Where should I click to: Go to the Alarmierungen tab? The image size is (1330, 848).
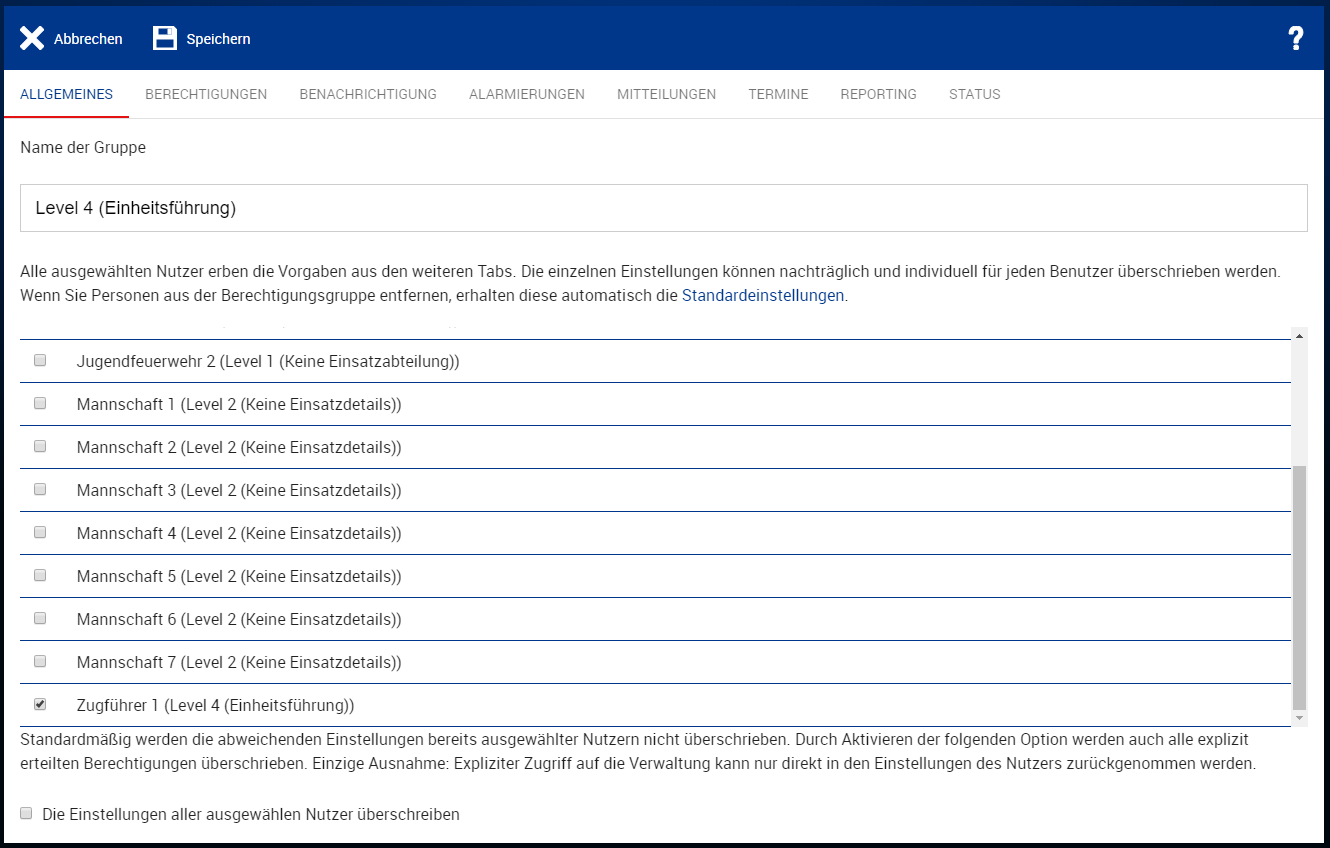pos(527,95)
